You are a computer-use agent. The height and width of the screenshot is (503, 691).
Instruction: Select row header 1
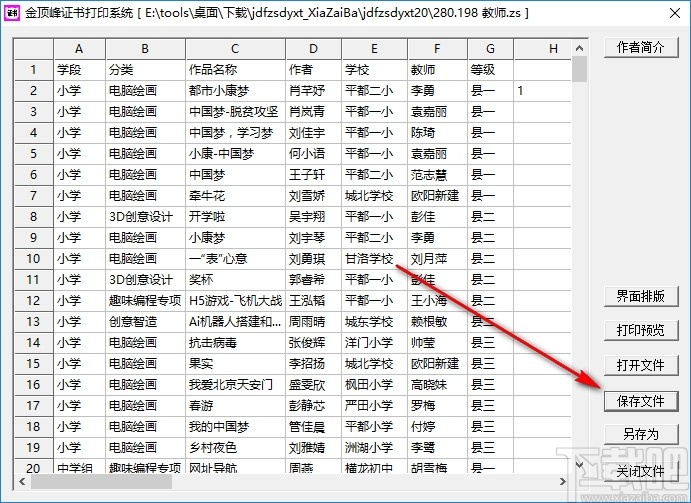pyautogui.click(x=33, y=70)
